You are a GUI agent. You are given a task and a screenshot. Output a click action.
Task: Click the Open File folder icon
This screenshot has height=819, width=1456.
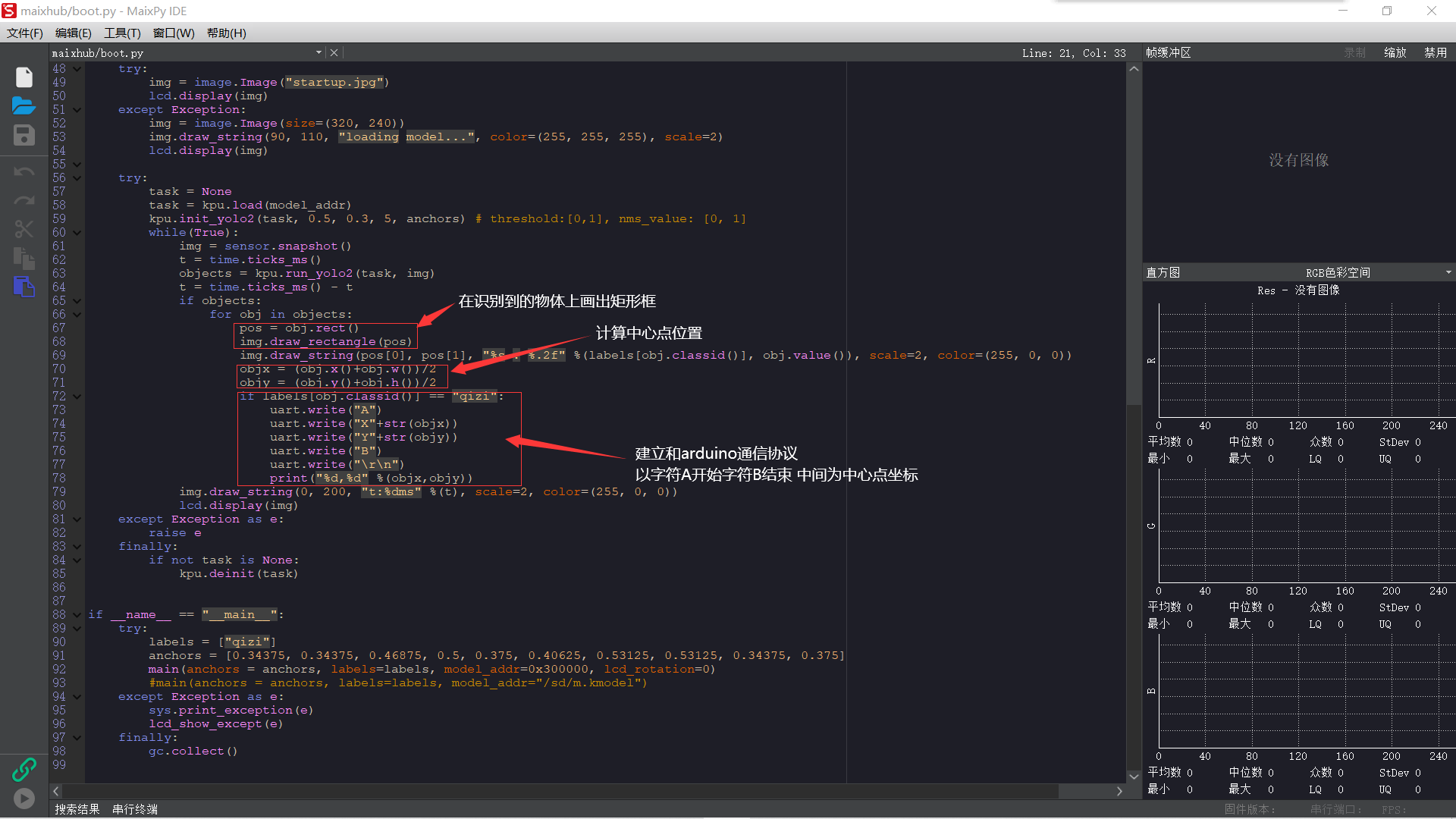[x=24, y=106]
